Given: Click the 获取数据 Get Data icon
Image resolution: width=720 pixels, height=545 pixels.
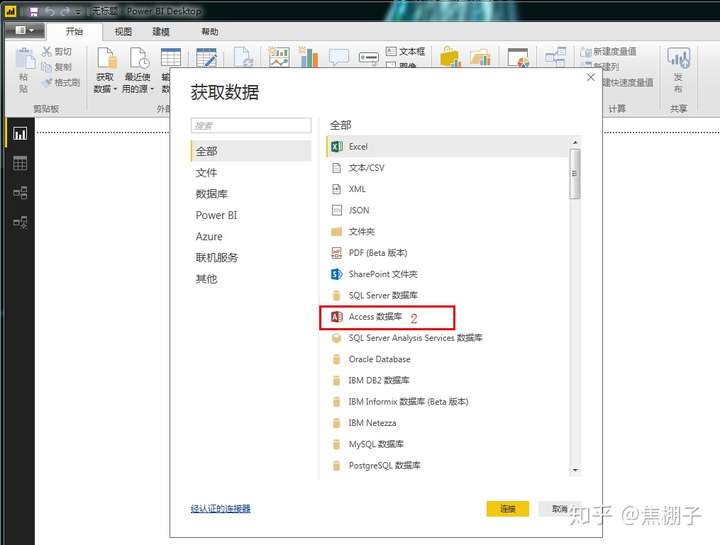Looking at the screenshot, I should (x=107, y=60).
